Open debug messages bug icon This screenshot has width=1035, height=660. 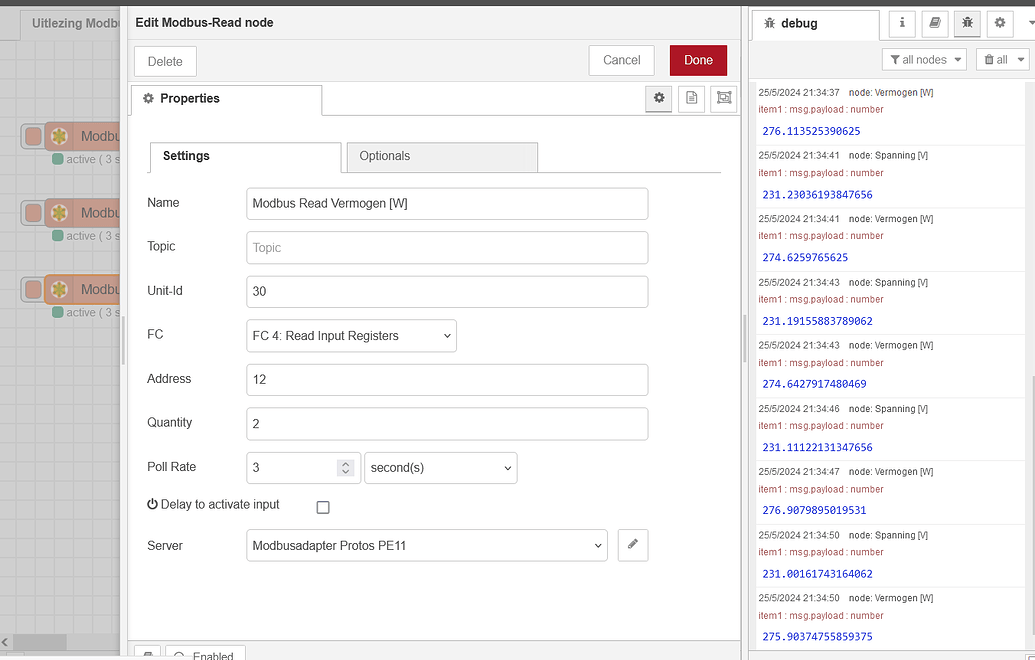tap(967, 23)
